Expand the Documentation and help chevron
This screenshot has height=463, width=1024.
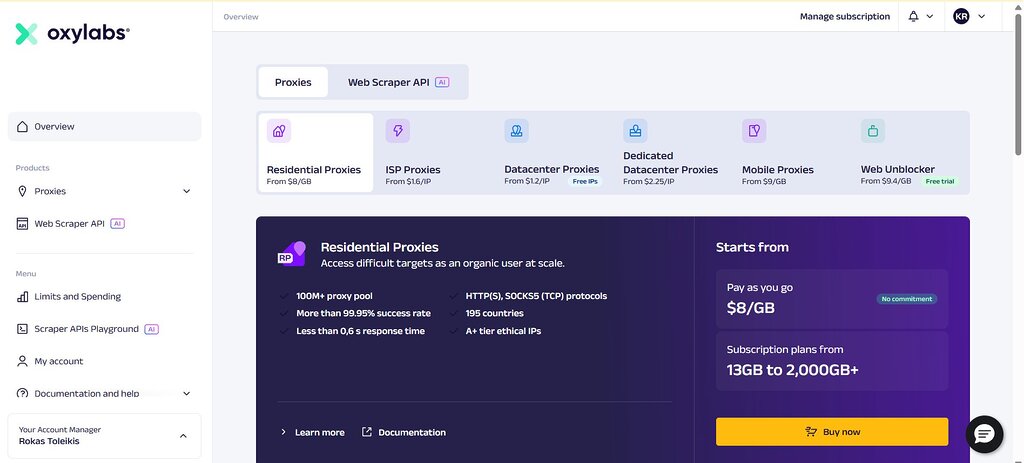[x=187, y=394]
